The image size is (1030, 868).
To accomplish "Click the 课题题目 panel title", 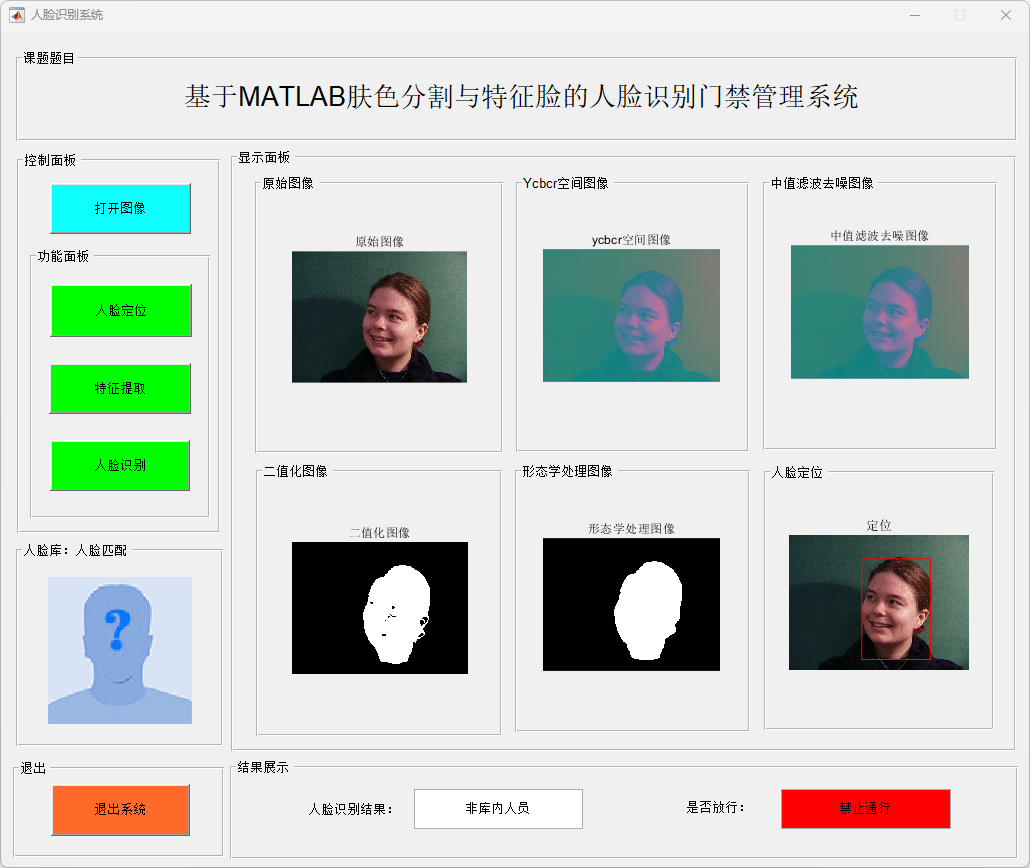I will point(49,58).
